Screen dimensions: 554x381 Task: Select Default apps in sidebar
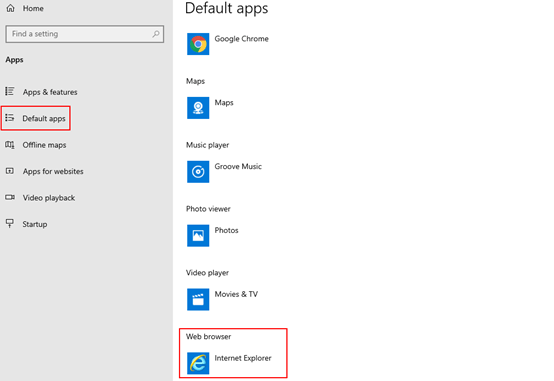[x=44, y=118]
